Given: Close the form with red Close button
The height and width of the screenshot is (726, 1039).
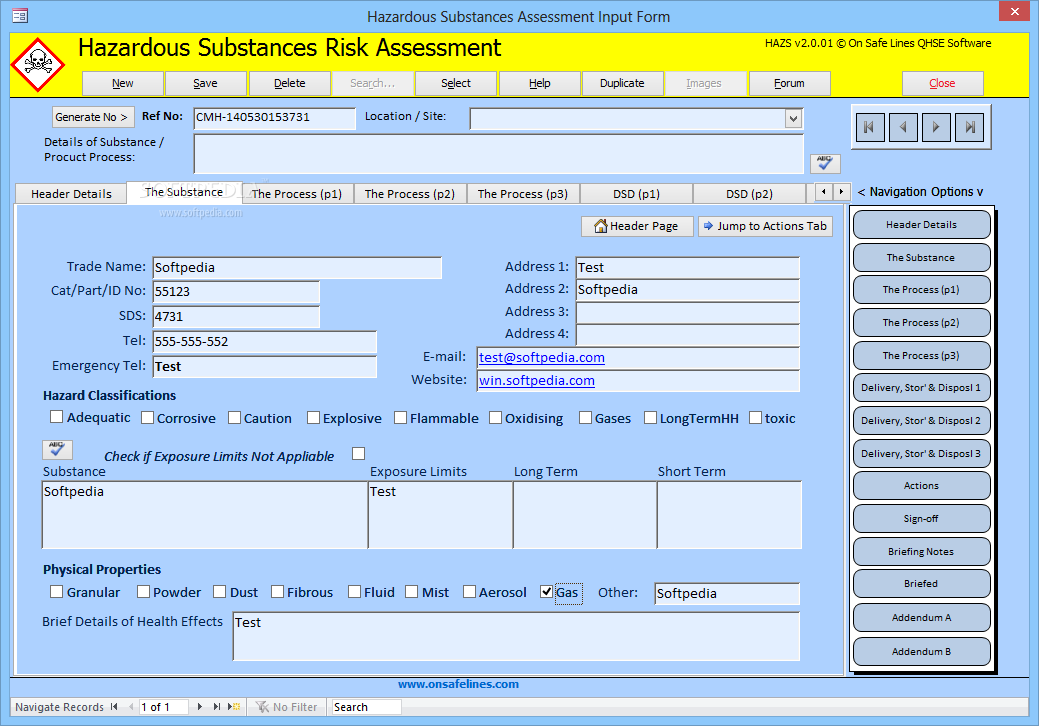Looking at the screenshot, I should [942, 83].
